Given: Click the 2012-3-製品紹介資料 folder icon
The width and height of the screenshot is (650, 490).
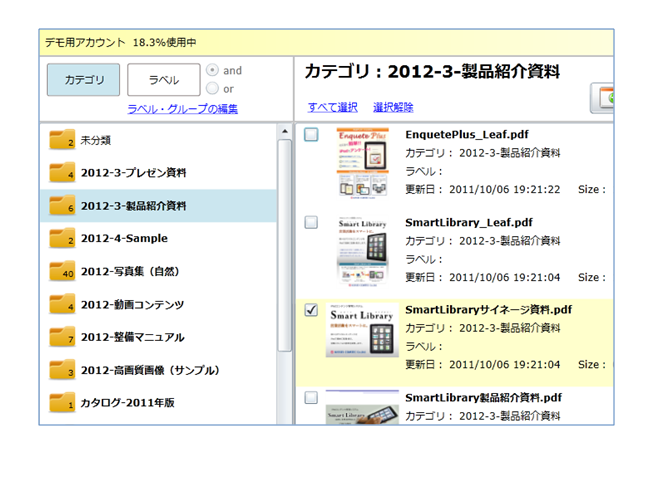Looking at the screenshot, I should [x=62, y=206].
